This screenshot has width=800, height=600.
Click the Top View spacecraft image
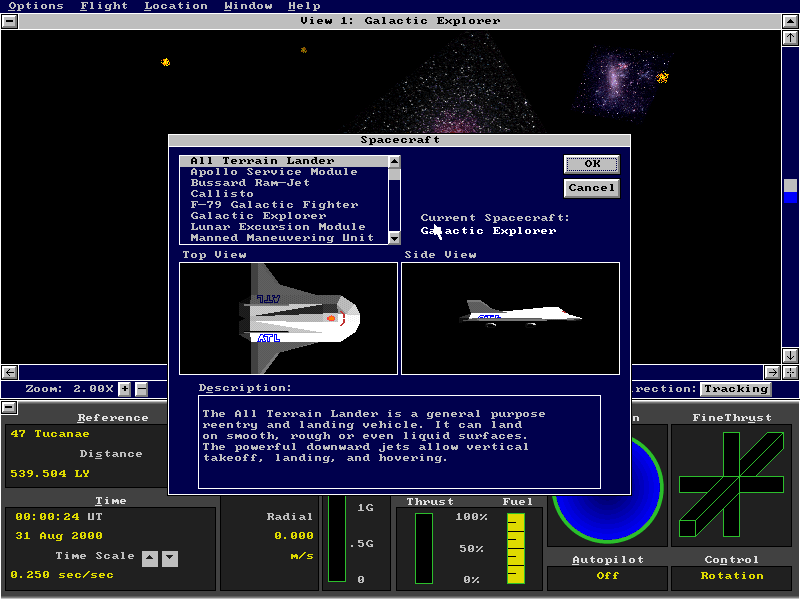pos(288,318)
